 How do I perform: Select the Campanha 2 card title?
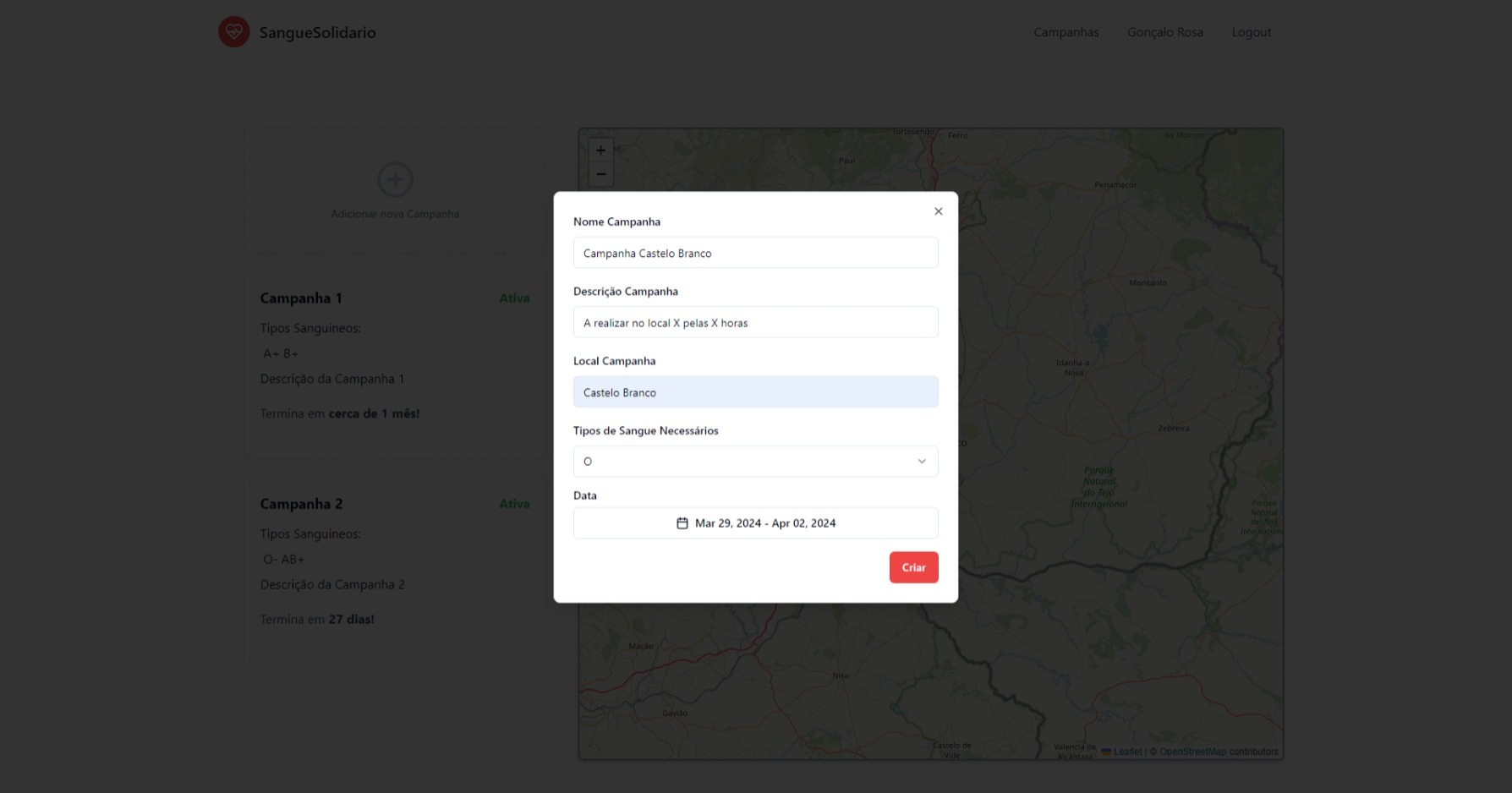pyautogui.click(x=301, y=504)
